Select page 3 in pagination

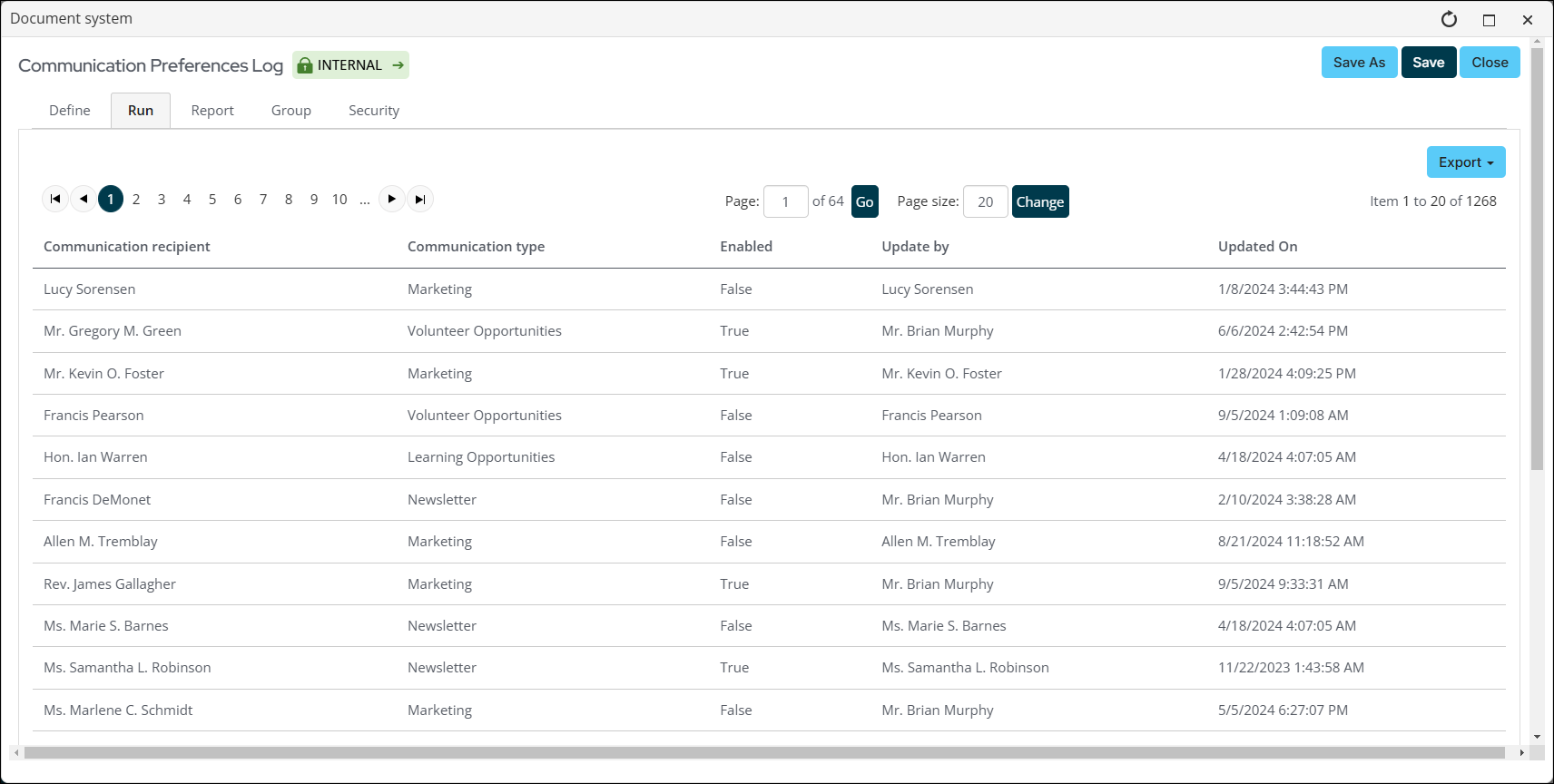[162, 199]
